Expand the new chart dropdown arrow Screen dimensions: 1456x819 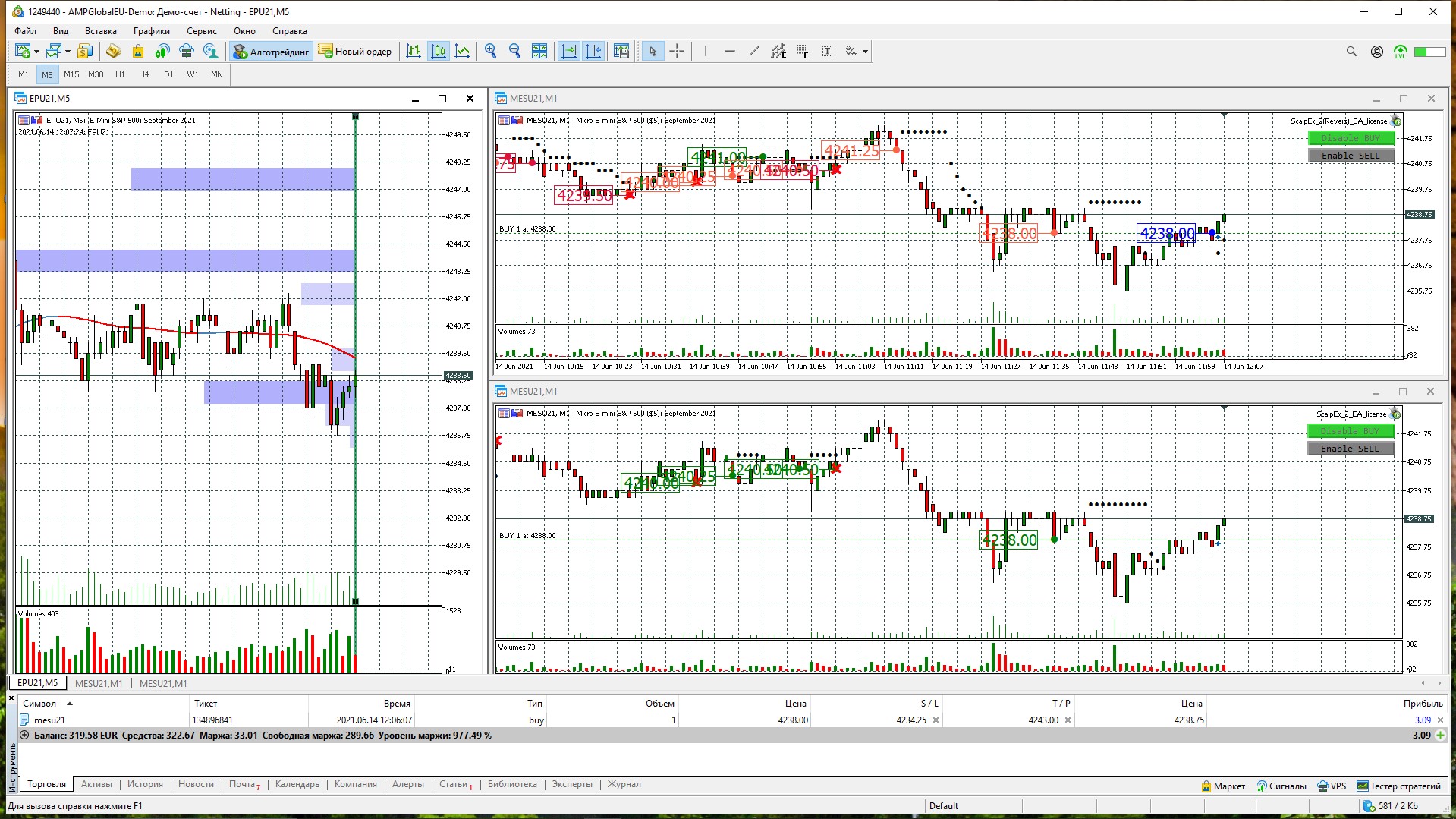[x=36, y=52]
